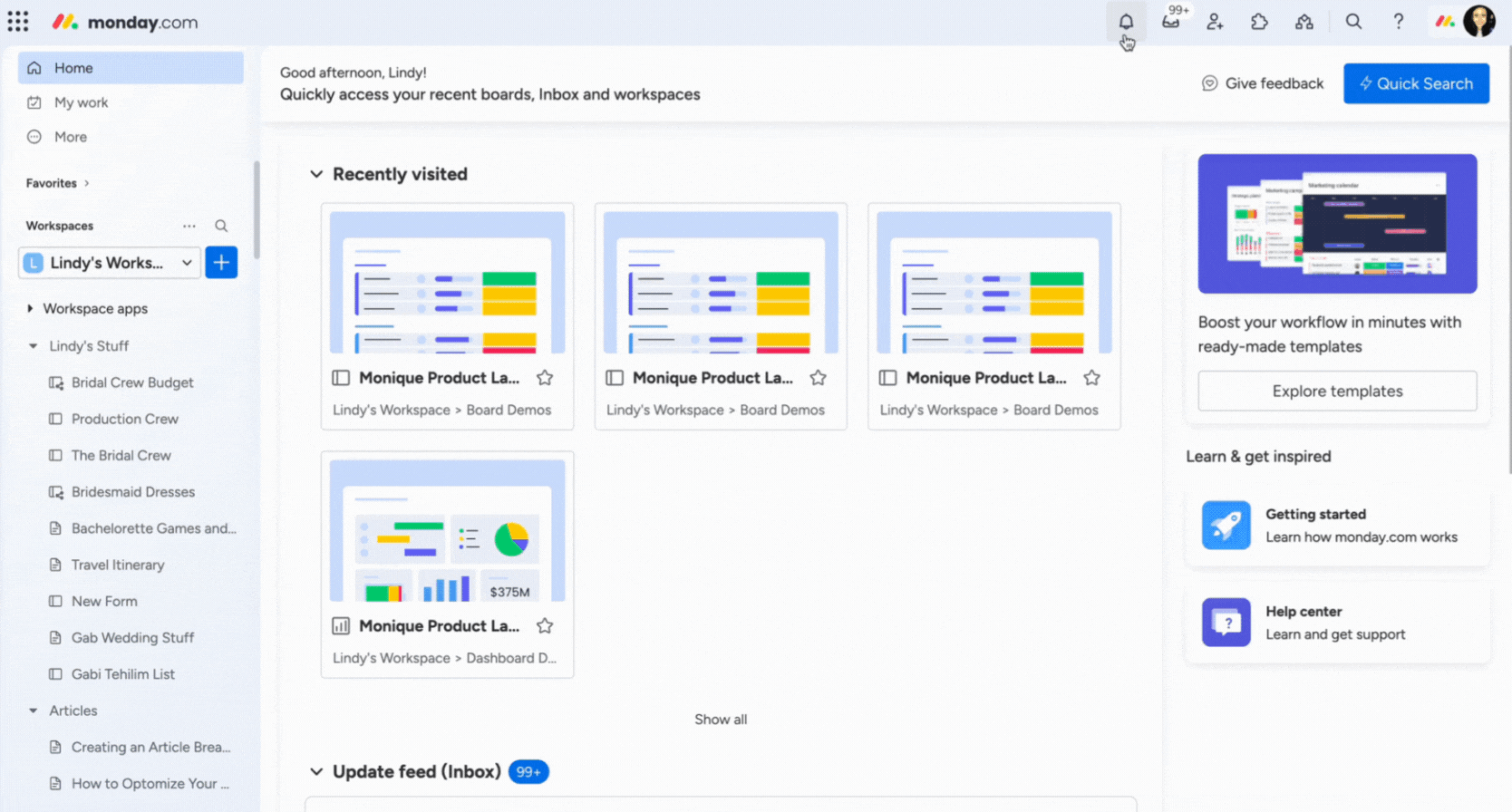Open Getting started card
Viewport: 1512px width, 812px height.
1337,526
